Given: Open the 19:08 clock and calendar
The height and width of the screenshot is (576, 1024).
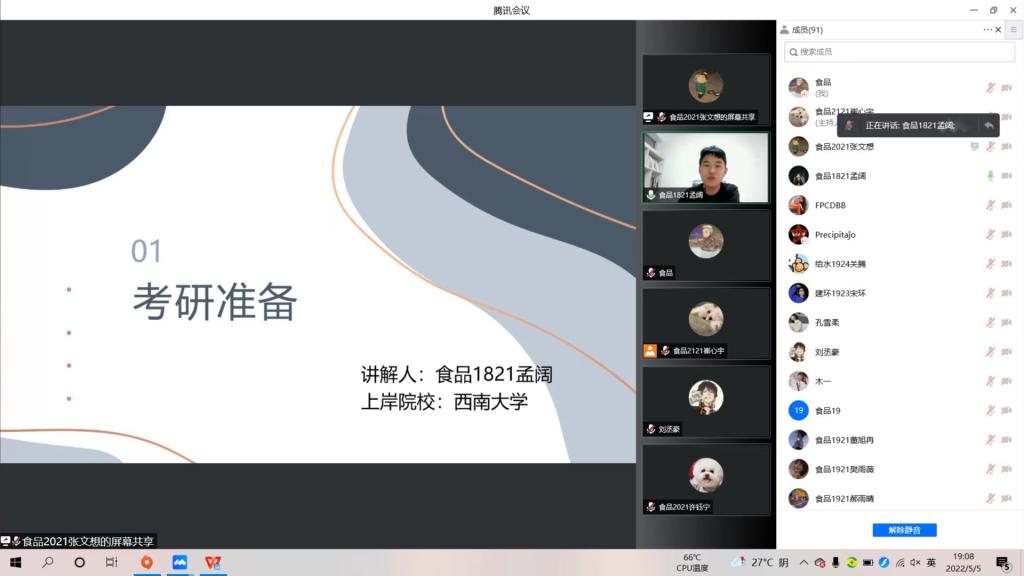Looking at the screenshot, I should tap(963, 562).
